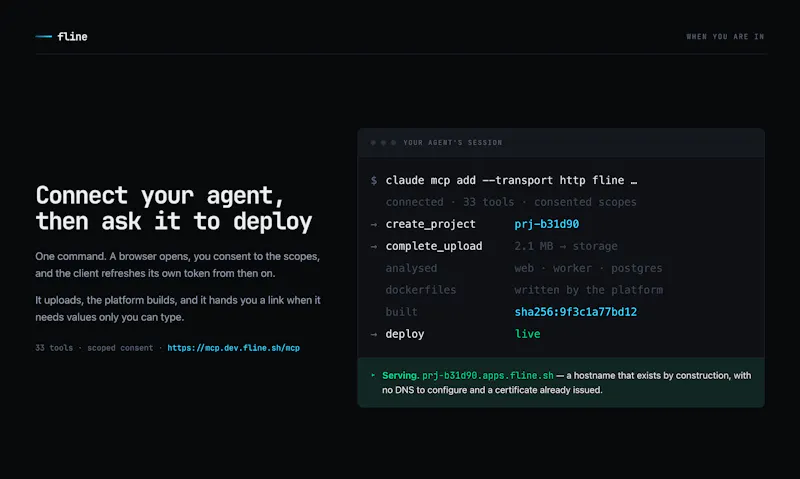Click the heading 'Connect your agent, then ask it to deploy'

click(x=174, y=208)
